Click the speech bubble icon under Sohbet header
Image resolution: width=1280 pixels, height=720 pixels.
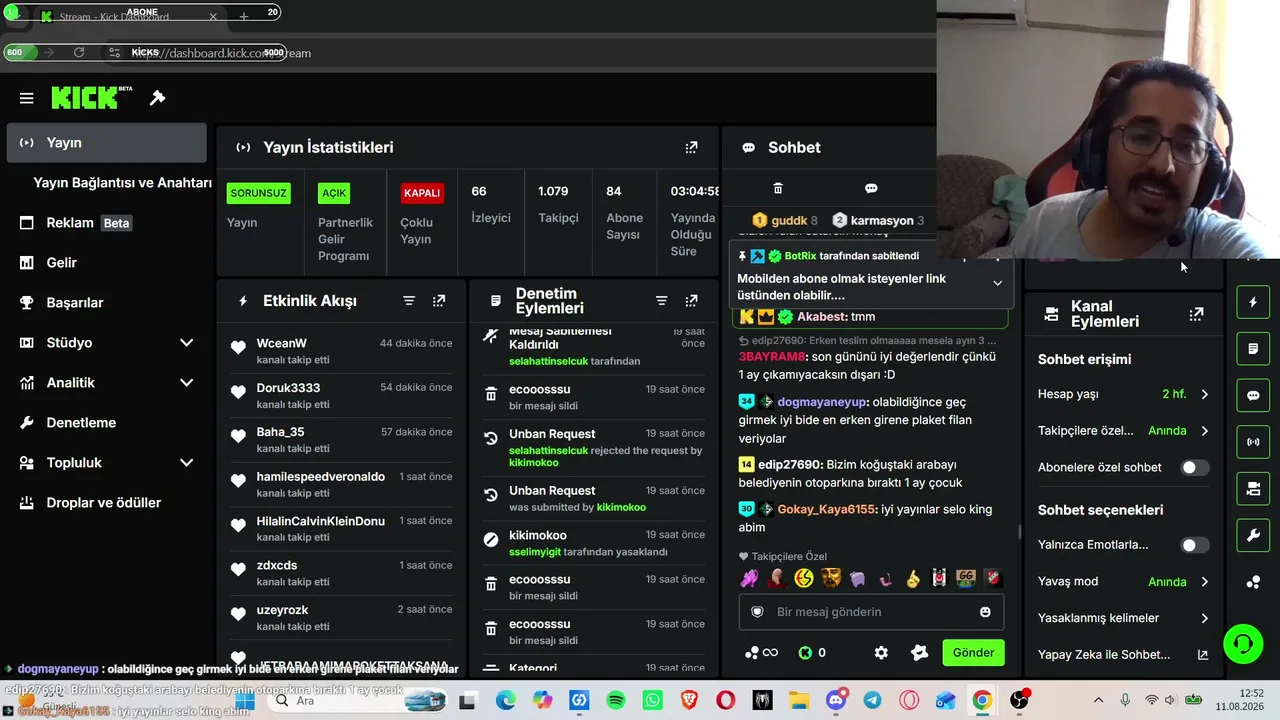pos(871,188)
